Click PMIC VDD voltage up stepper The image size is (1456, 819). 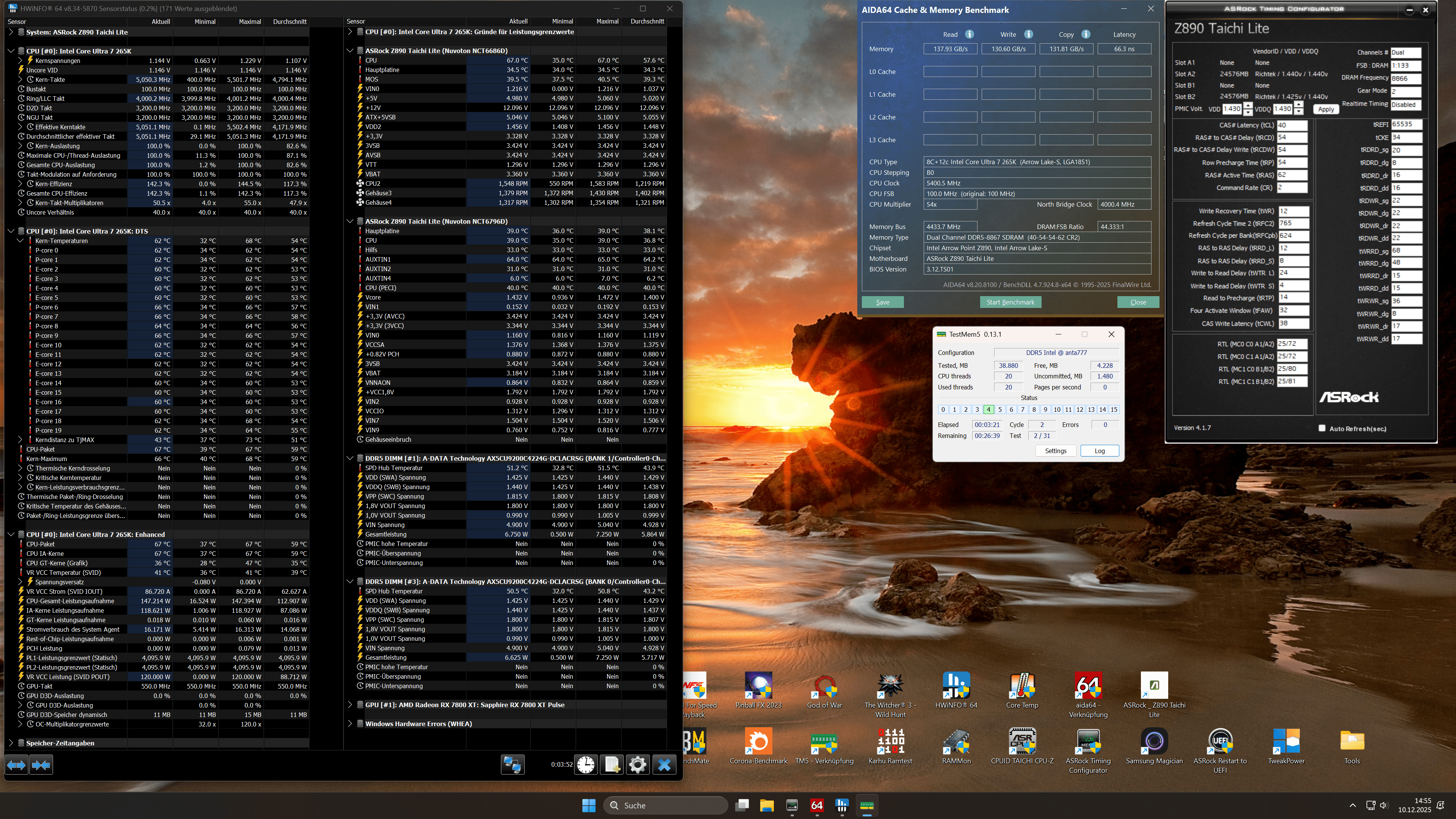coord(1248,106)
